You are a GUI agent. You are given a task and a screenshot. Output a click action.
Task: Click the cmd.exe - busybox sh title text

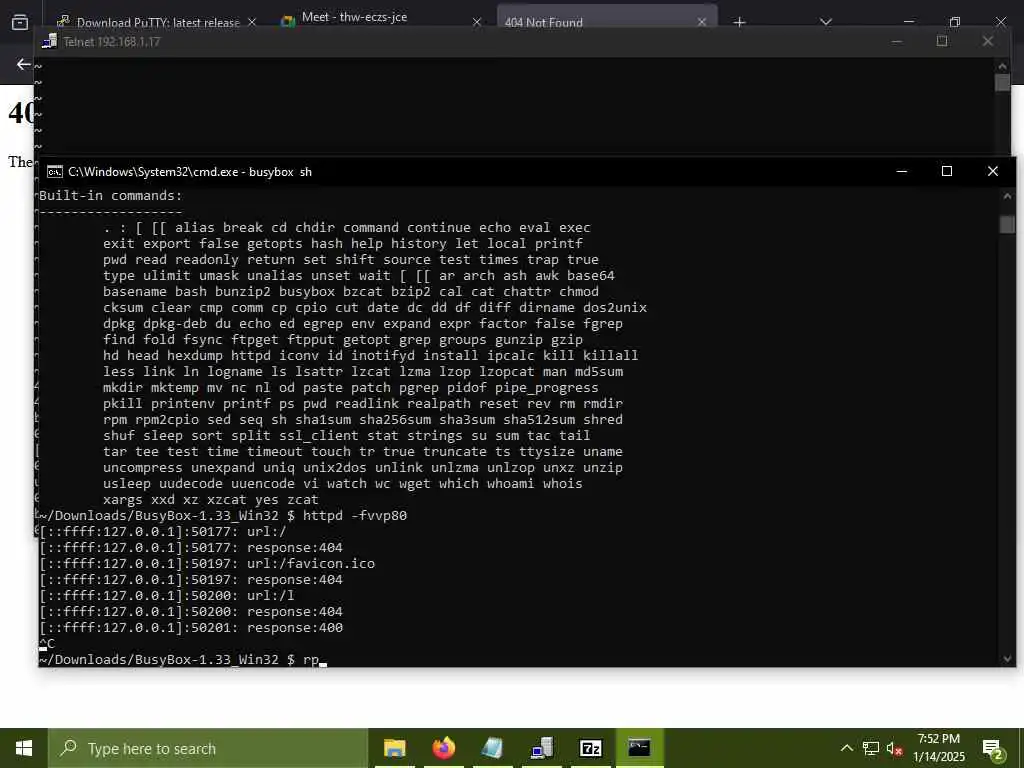tap(189, 172)
